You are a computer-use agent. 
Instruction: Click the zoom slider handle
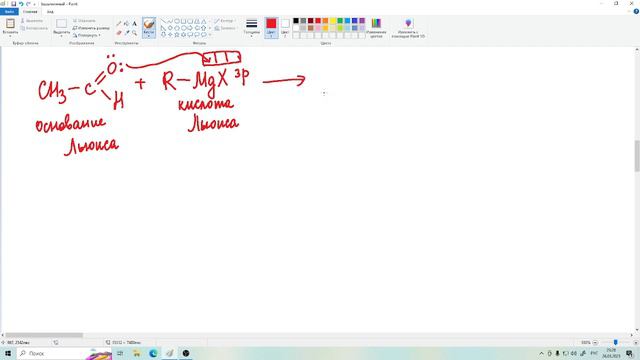(616, 342)
